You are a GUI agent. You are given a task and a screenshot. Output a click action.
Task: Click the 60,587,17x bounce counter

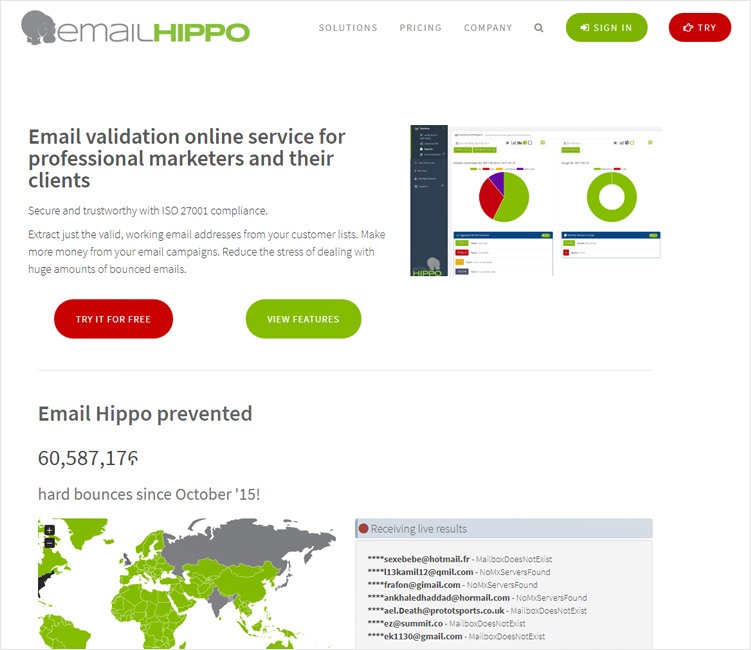[x=88, y=458]
